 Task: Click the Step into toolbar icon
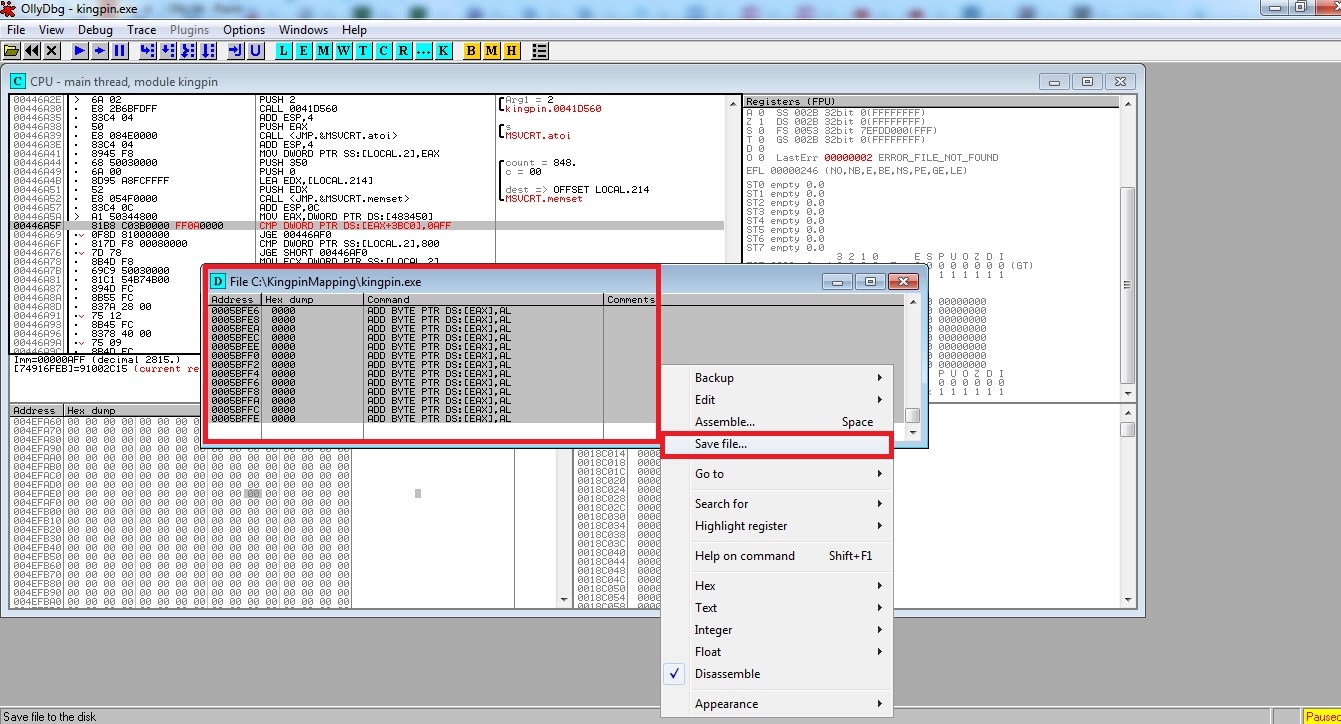148,50
